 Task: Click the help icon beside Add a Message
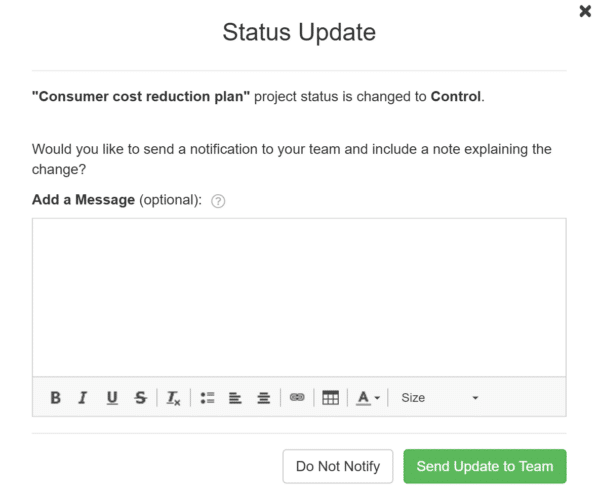click(x=219, y=200)
